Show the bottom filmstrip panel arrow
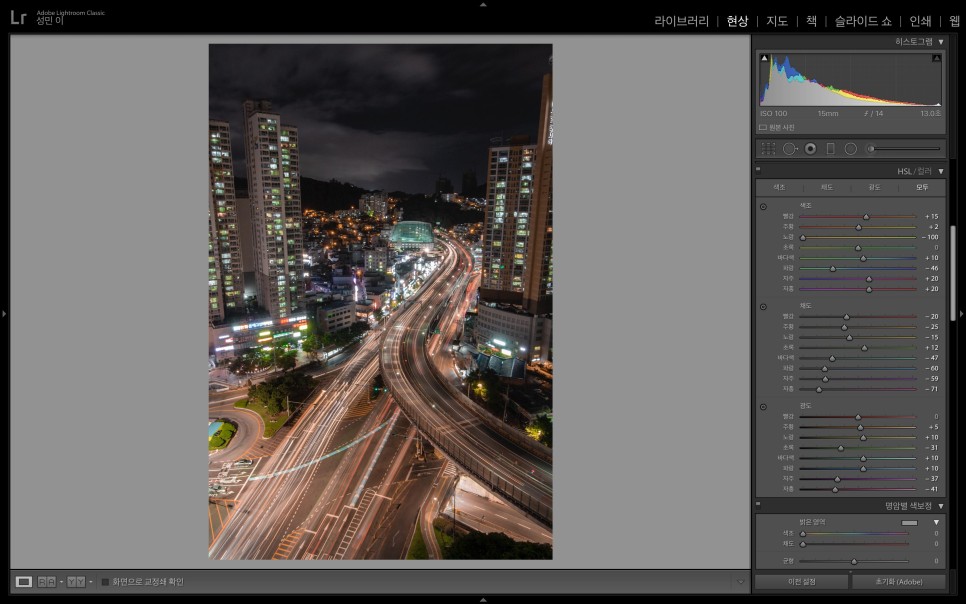Viewport: 966px width, 604px height. [483, 600]
